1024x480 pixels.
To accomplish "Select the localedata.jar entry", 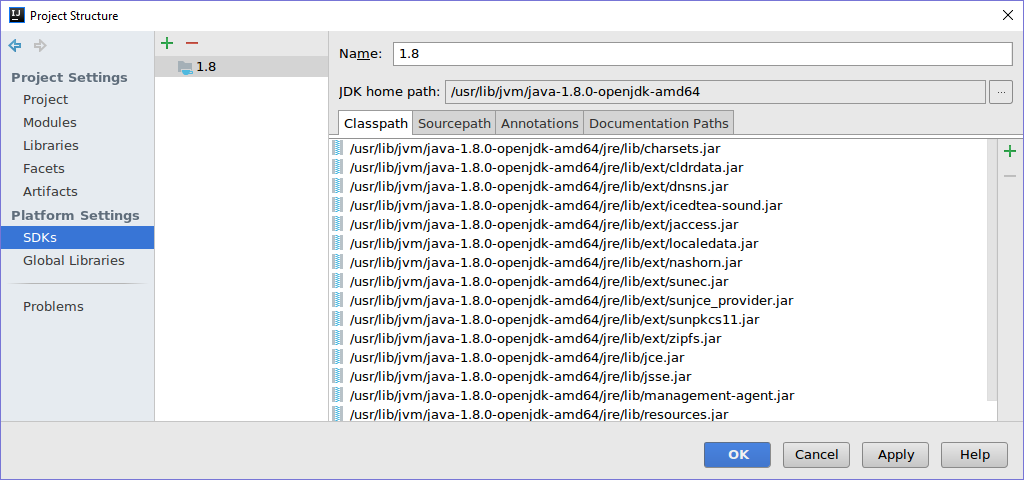I will [x=662, y=244].
